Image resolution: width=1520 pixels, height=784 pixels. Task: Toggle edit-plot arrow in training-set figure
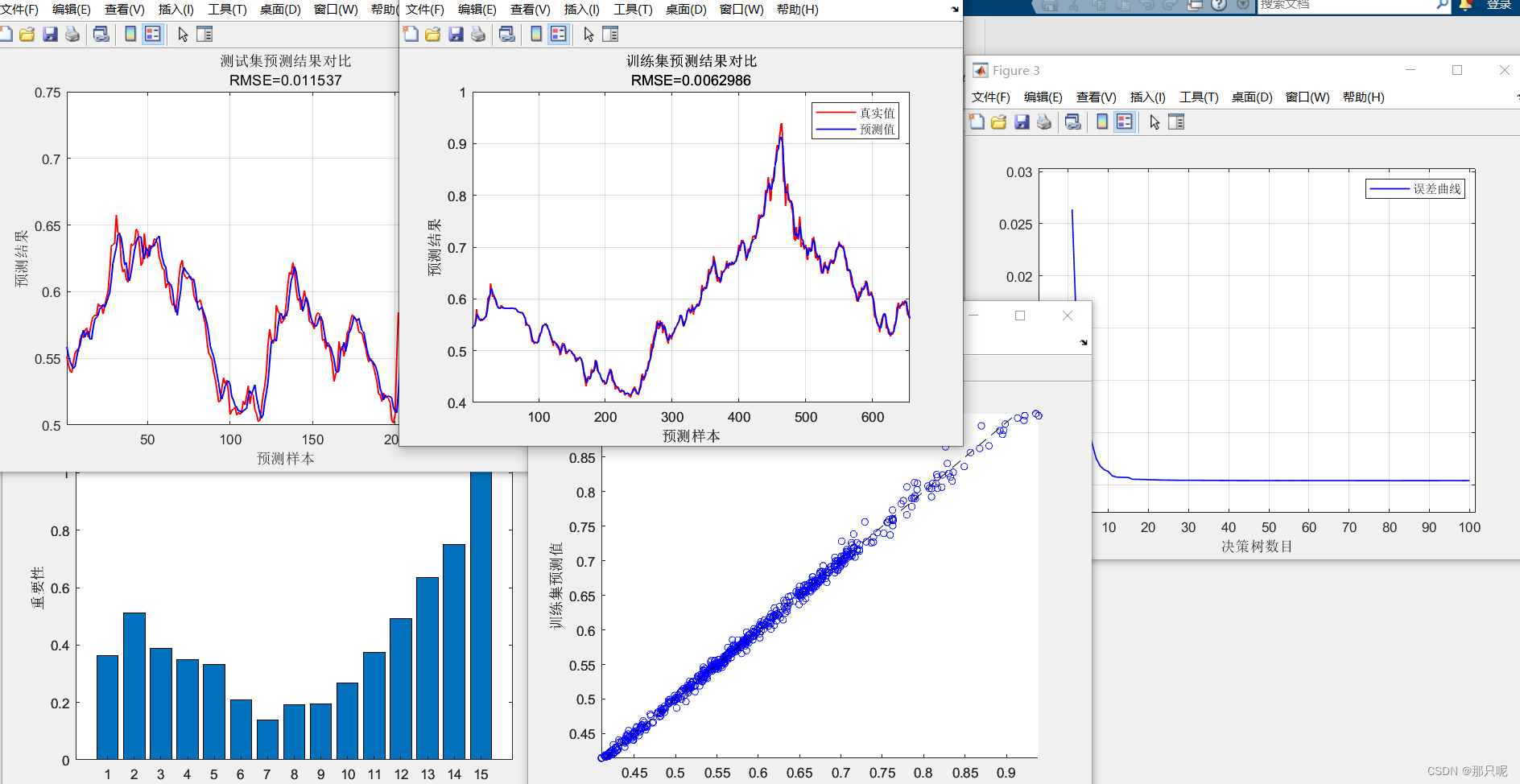[x=589, y=34]
